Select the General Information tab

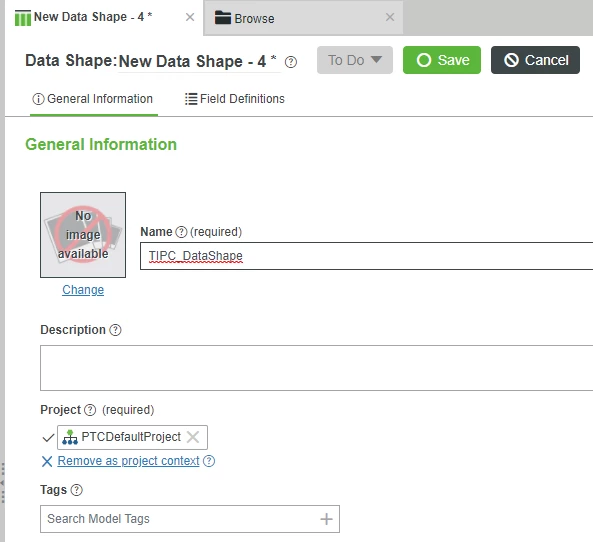point(93,99)
